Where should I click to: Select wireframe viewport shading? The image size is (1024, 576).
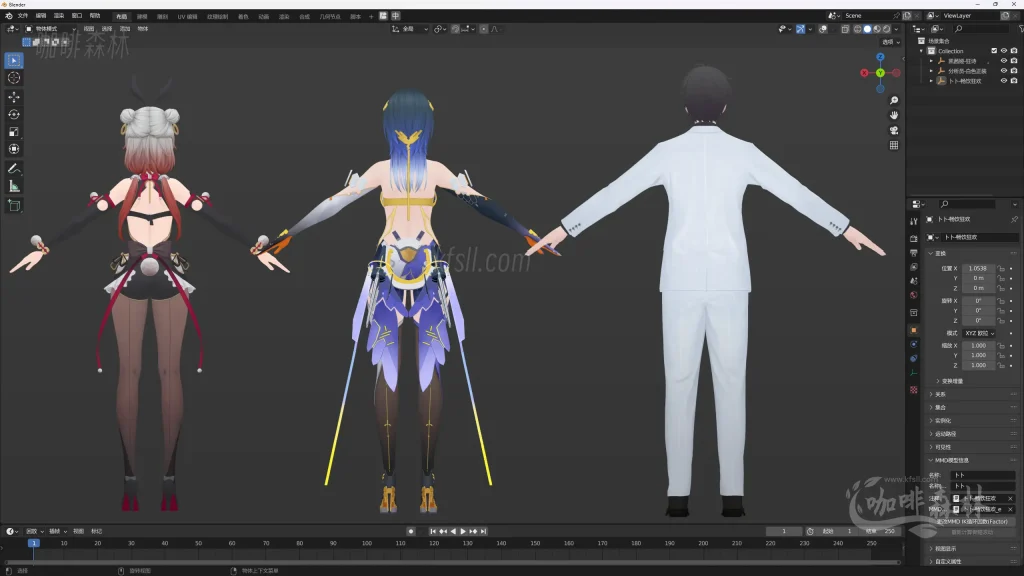pos(857,29)
